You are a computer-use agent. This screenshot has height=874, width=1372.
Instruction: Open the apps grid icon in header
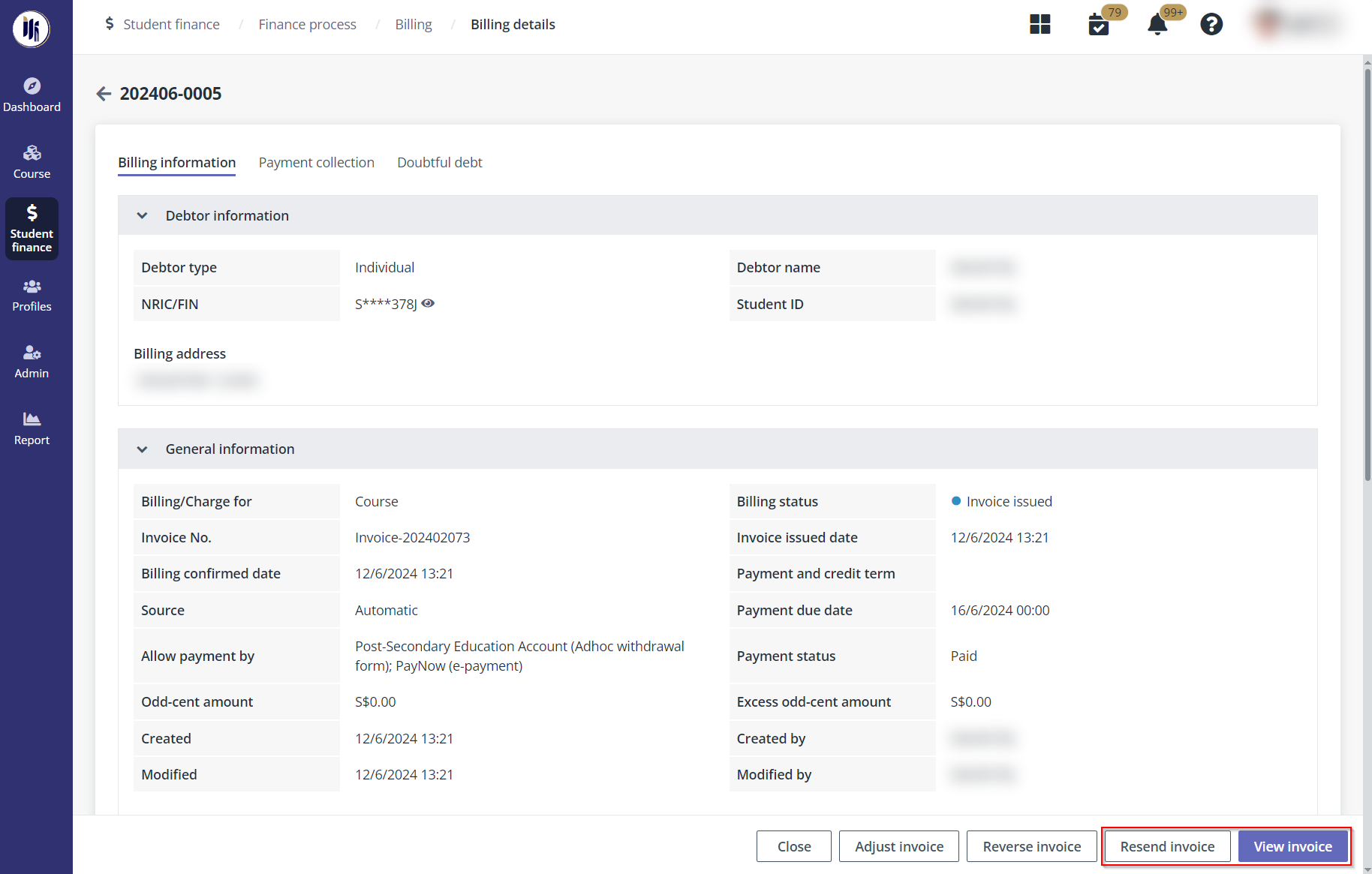click(1040, 25)
